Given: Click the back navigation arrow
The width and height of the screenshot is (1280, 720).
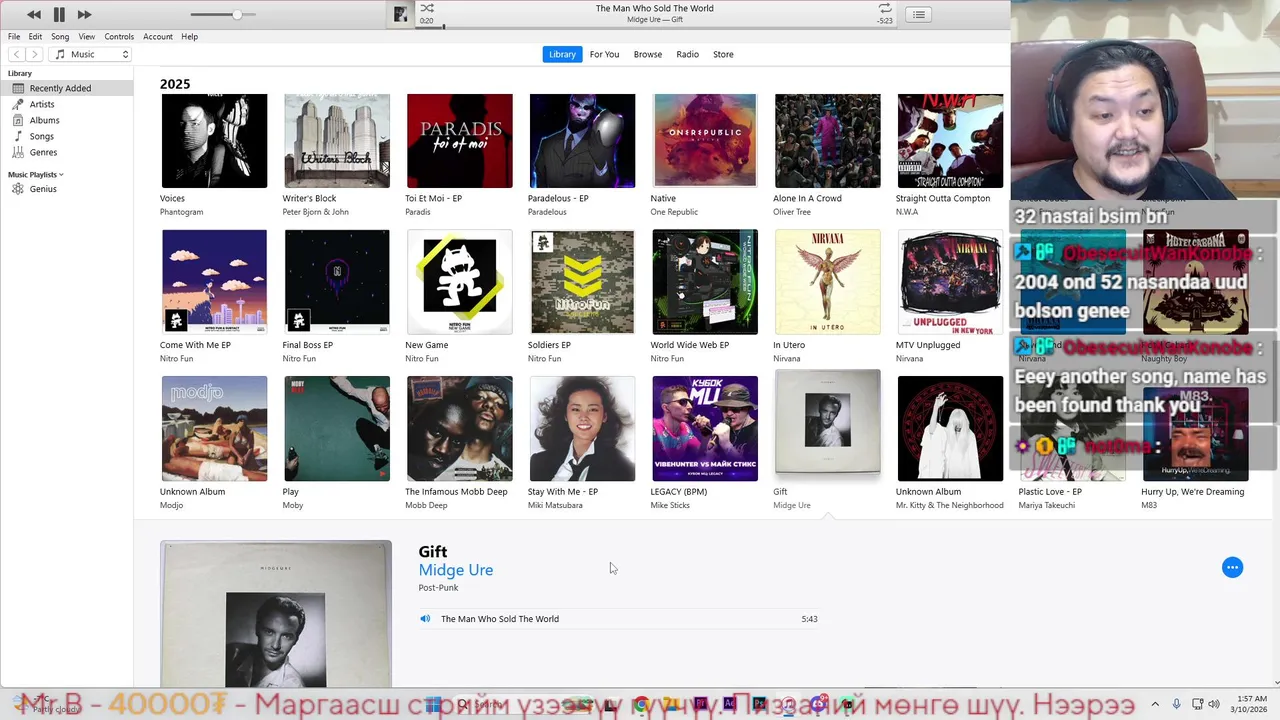Looking at the screenshot, I should (16, 54).
